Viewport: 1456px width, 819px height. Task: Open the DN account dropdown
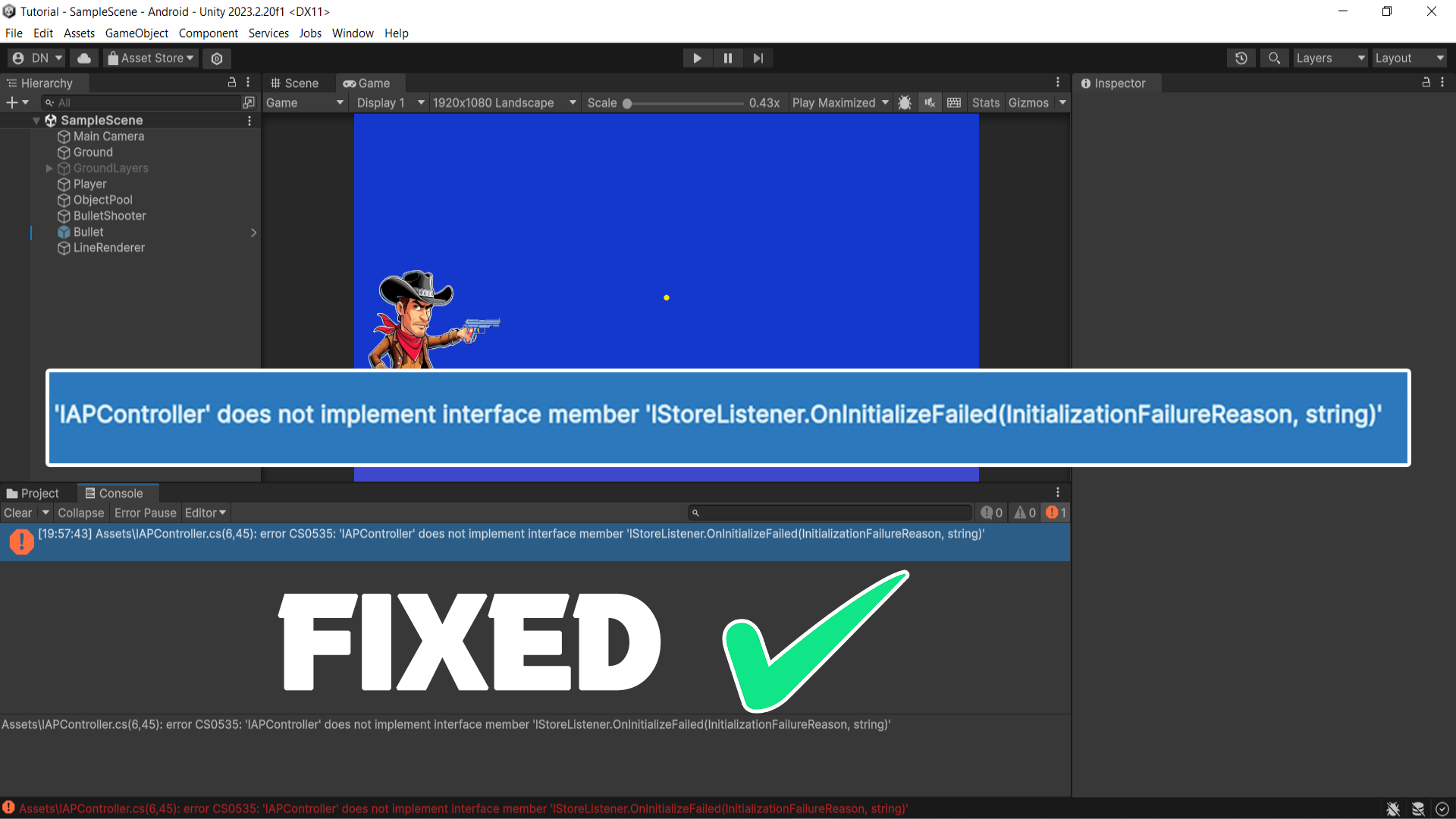pos(37,58)
